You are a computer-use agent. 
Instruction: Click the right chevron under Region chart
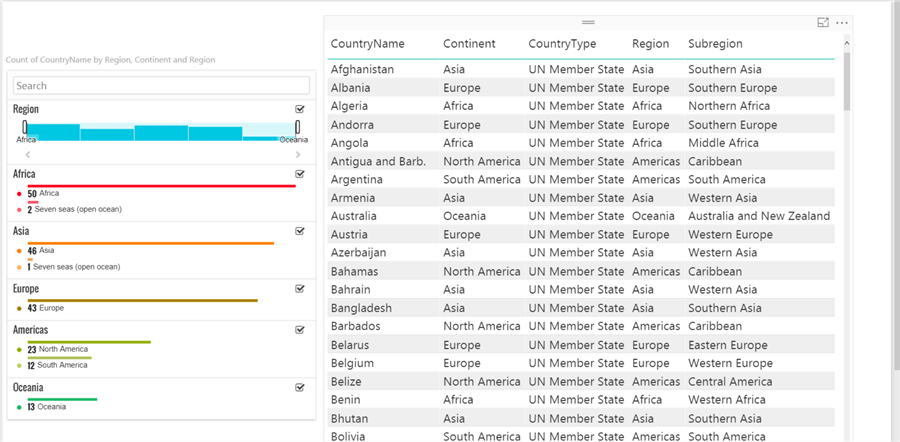[298, 154]
